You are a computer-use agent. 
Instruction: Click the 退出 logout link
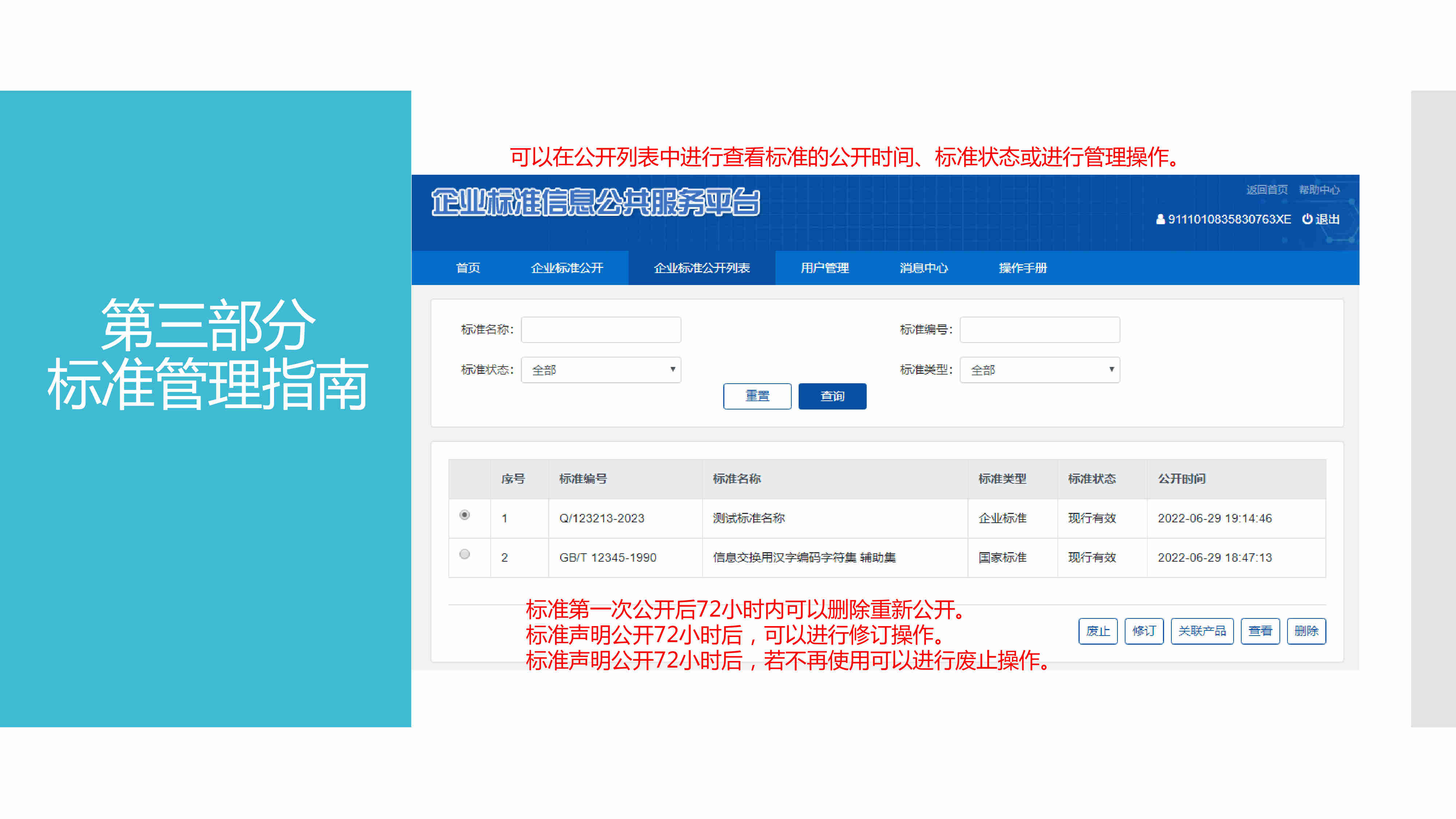click(x=1327, y=219)
